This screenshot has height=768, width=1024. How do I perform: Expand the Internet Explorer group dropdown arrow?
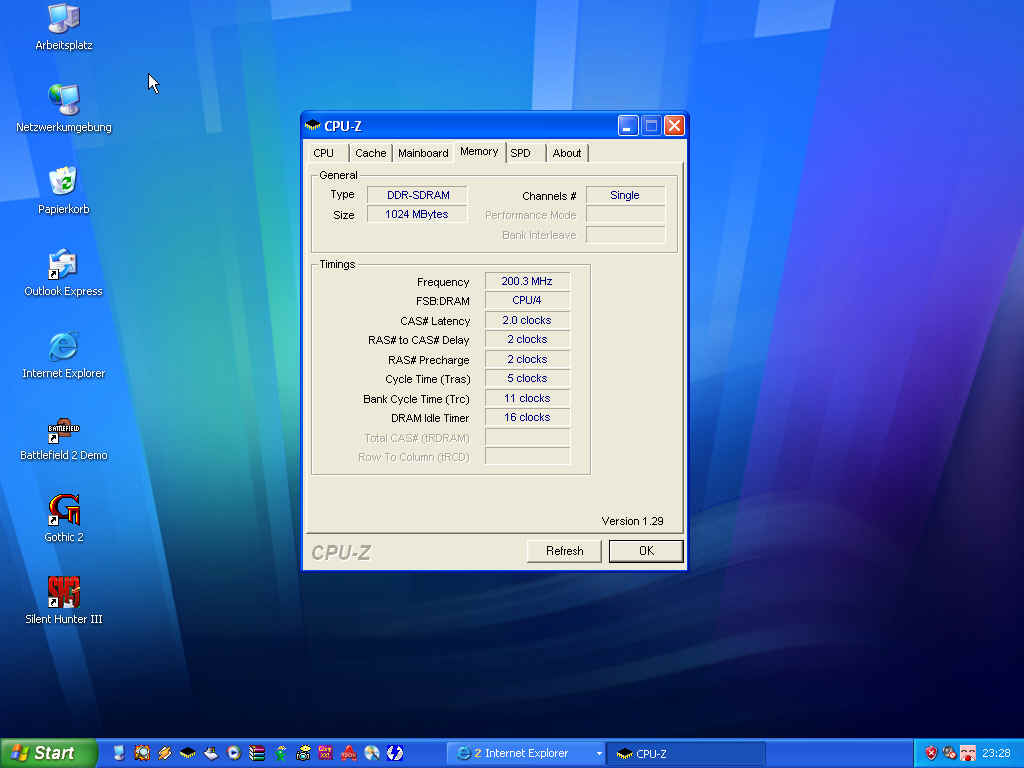[x=598, y=754]
